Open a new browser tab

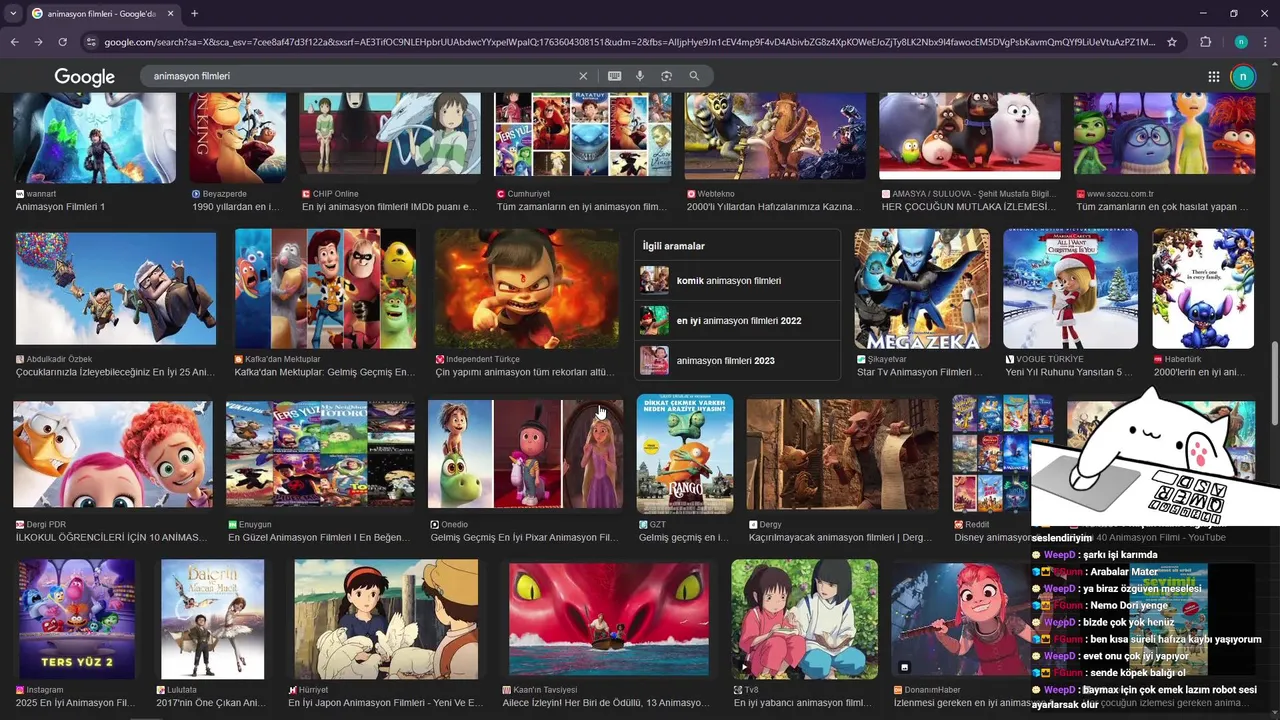click(194, 13)
